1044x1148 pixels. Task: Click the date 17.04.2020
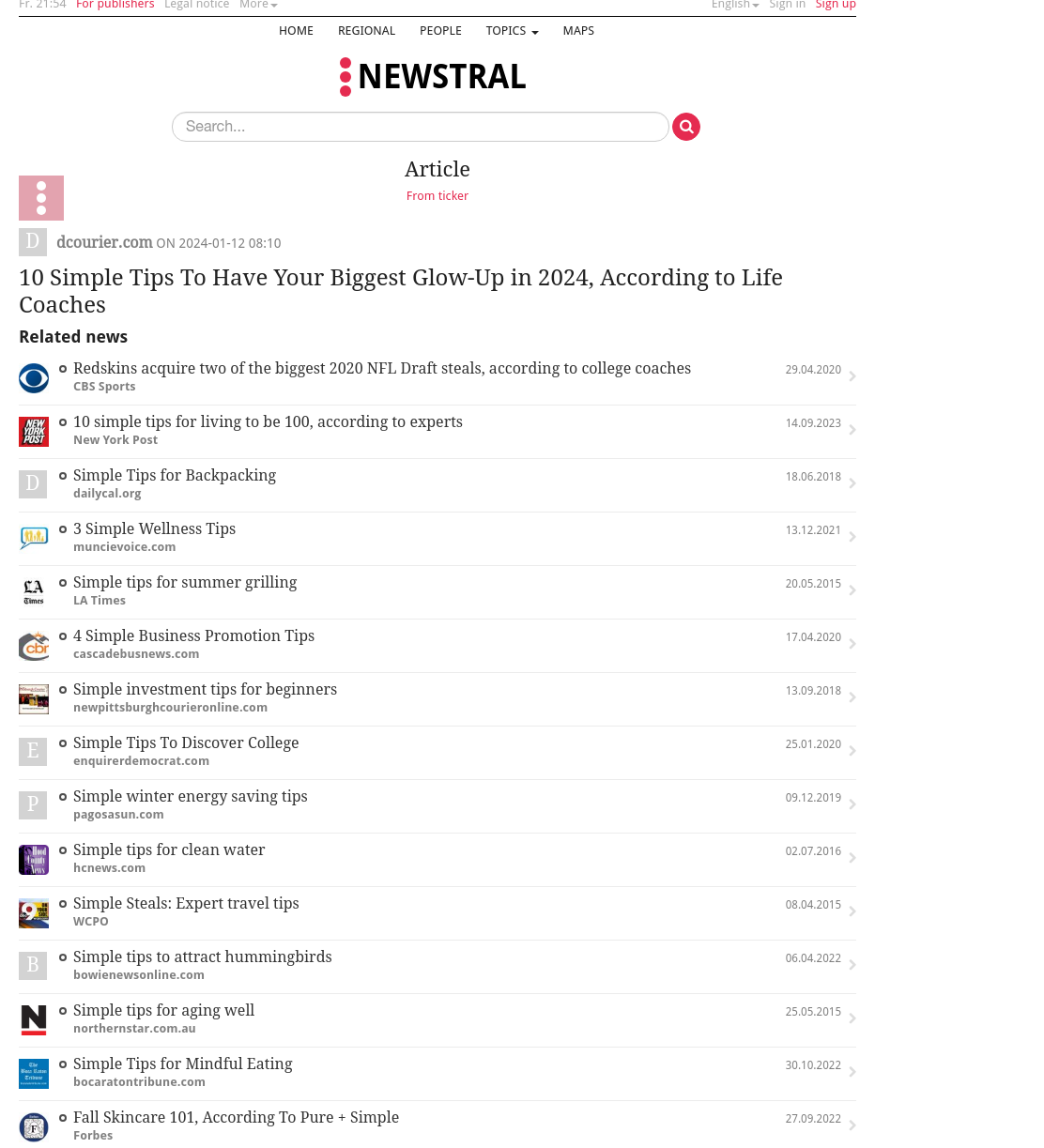pyautogui.click(x=813, y=637)
